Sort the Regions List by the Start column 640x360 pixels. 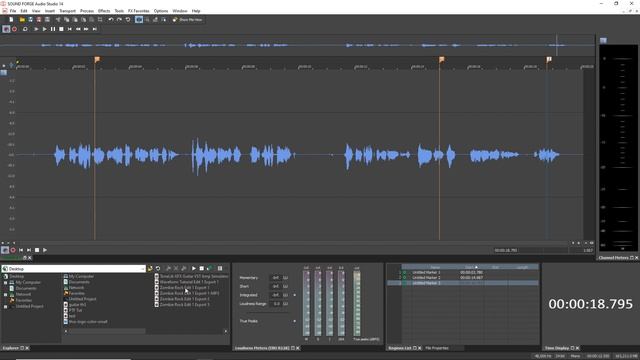click(471, 267)
